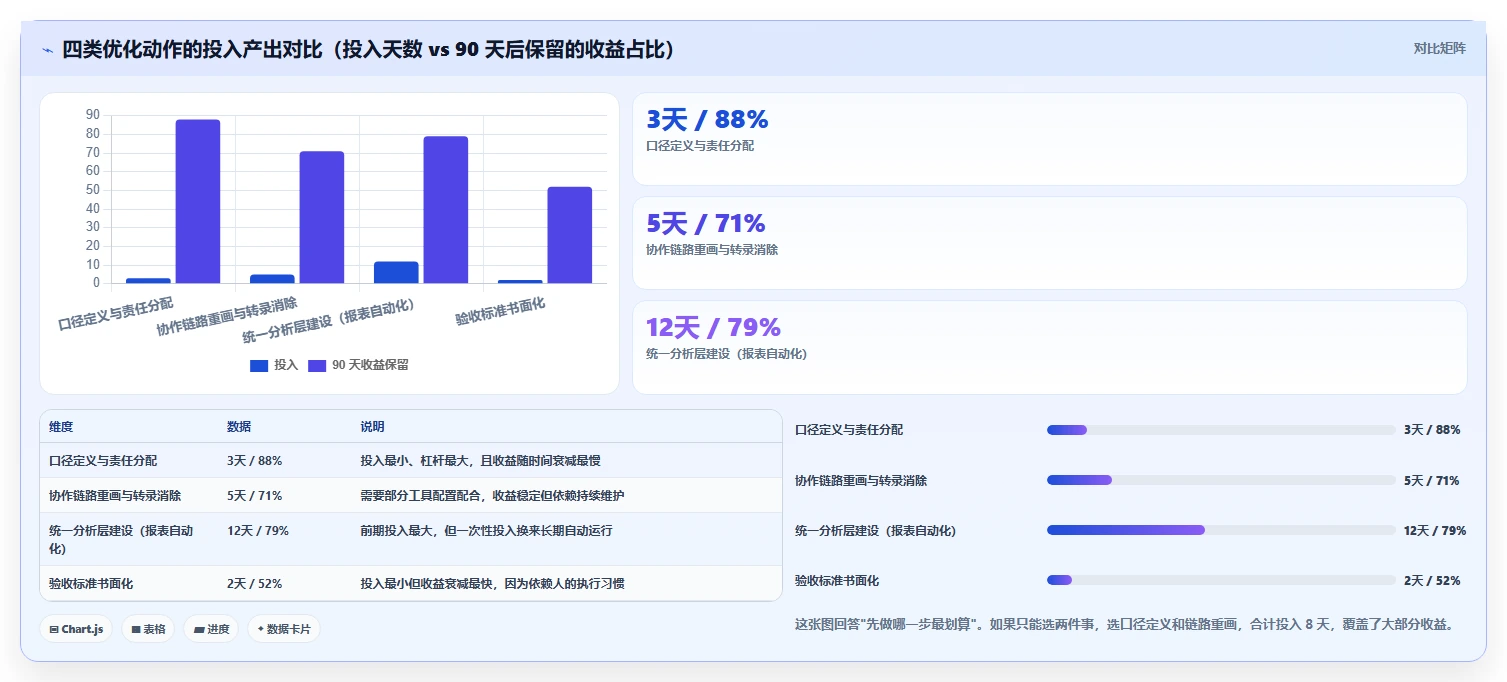
Task: Click the chart title heading 四类优化动作
Action: coord(368,49)
